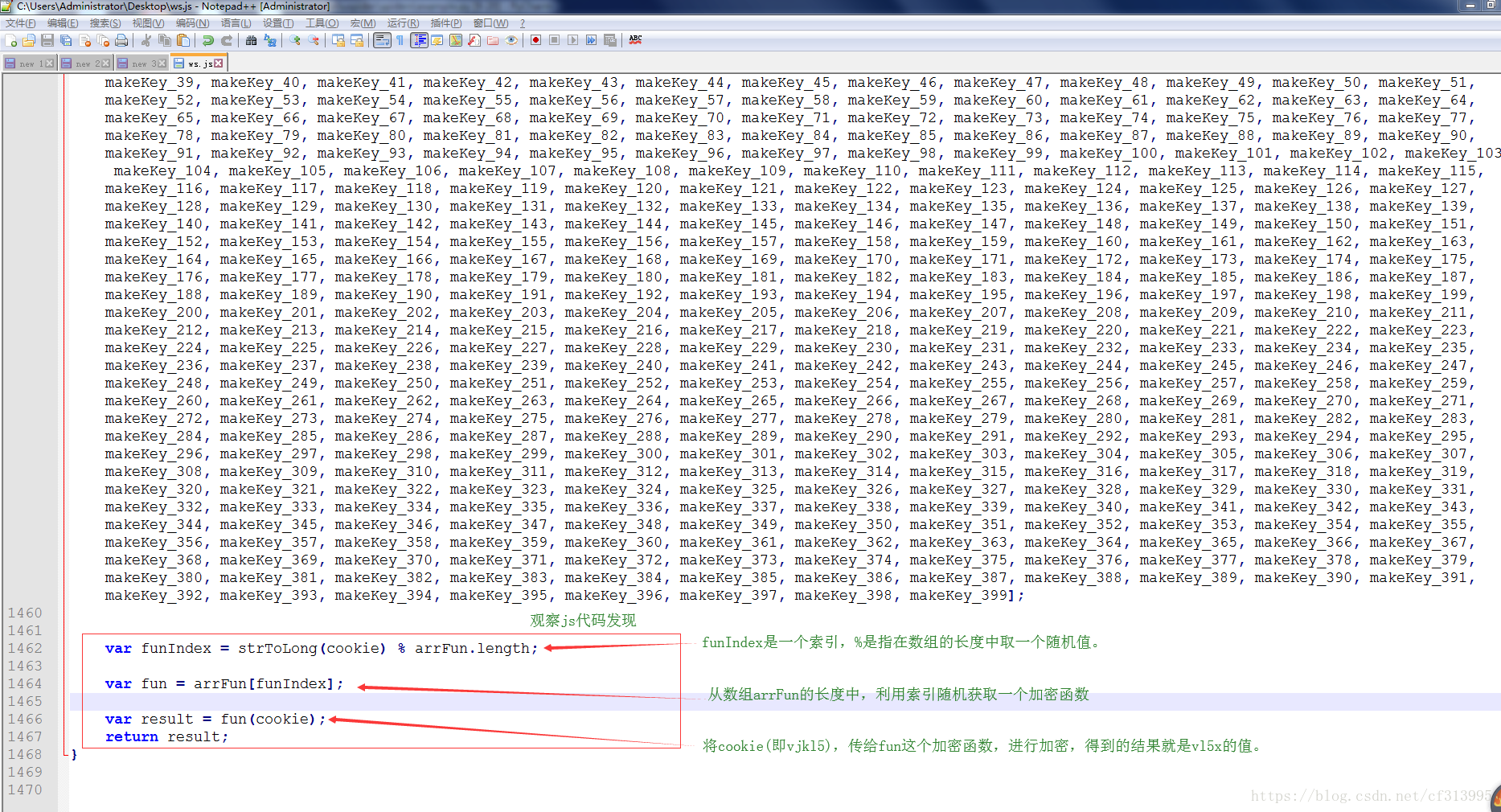Open a file using the folder icon

[28, 40]
